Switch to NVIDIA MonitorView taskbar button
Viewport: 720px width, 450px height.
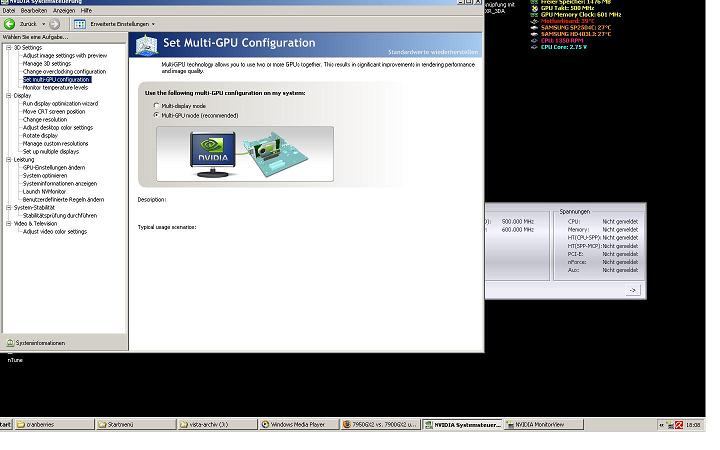click(544, 425)
